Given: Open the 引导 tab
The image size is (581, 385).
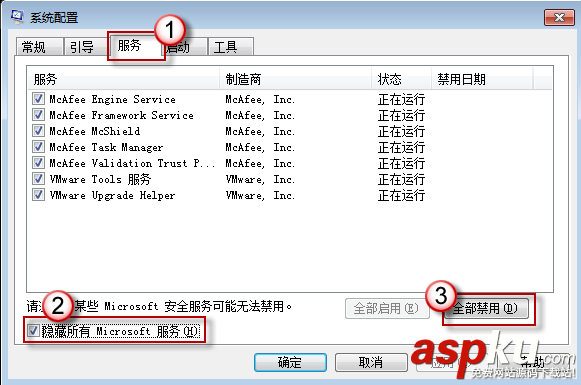Looking at the screenshot, I should (85, 47).
